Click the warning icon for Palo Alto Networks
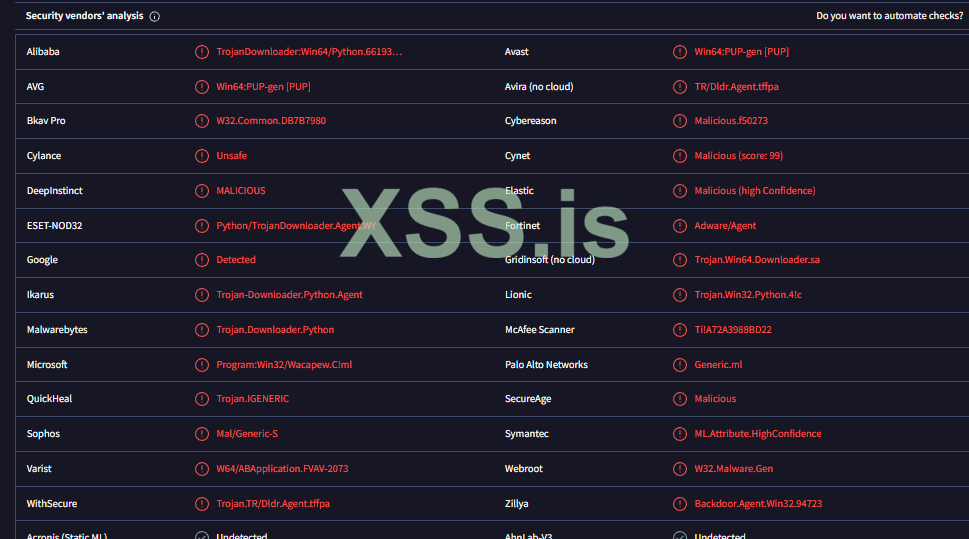This screenshot has height=539, width=969. (x=680, y=365)
